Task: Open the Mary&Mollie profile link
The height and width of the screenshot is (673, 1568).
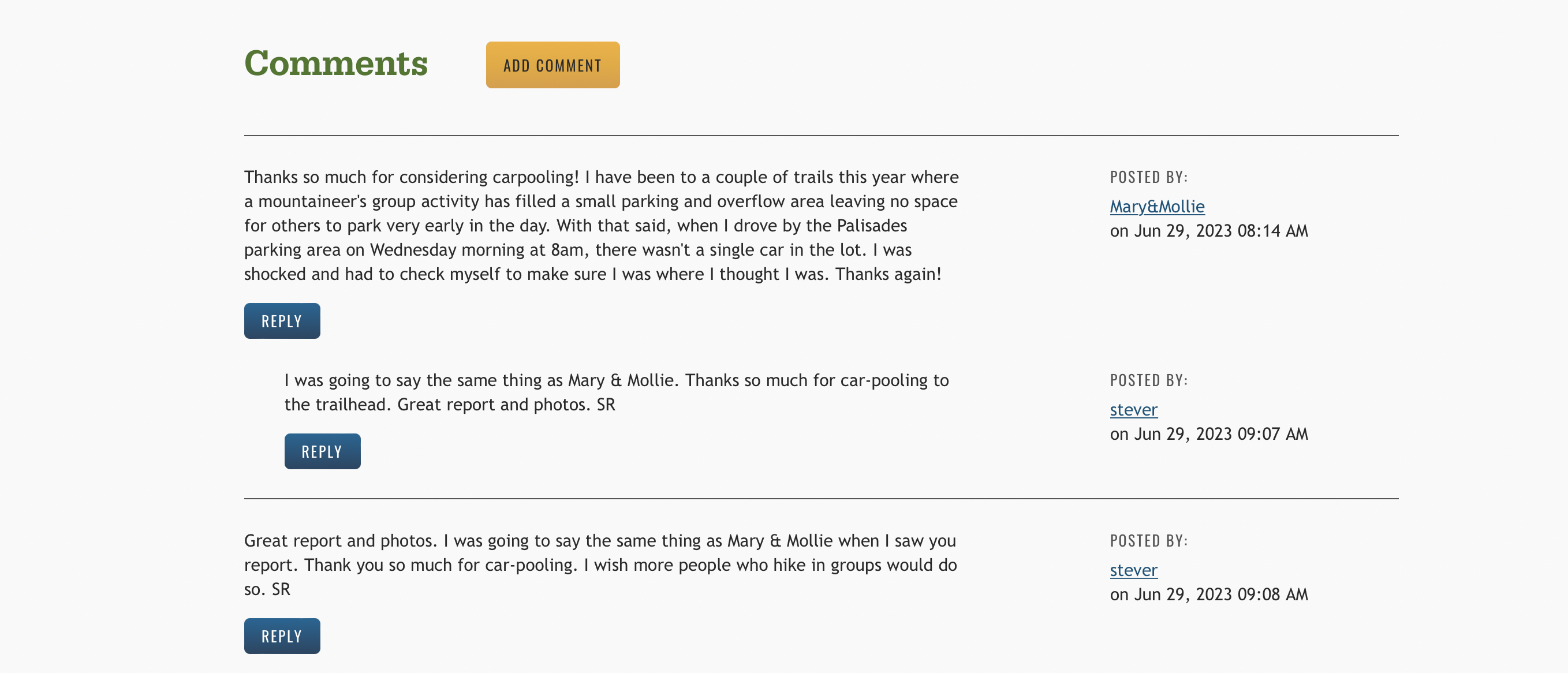Action: [1156, 207]
